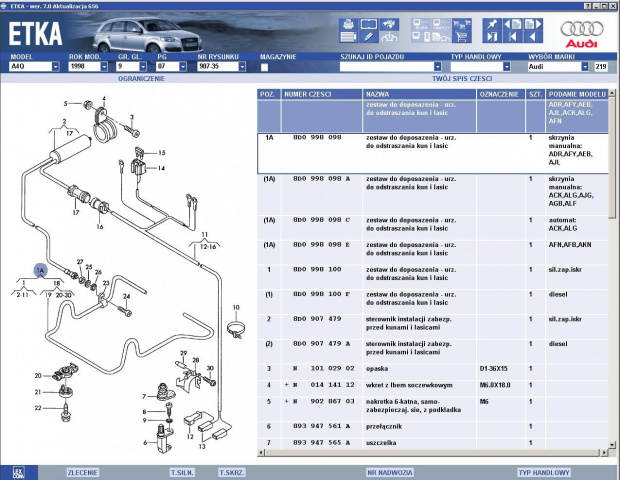Select the uszczelka row 893 947 565 A
The image size is (620, 480).
click(433, 443)
